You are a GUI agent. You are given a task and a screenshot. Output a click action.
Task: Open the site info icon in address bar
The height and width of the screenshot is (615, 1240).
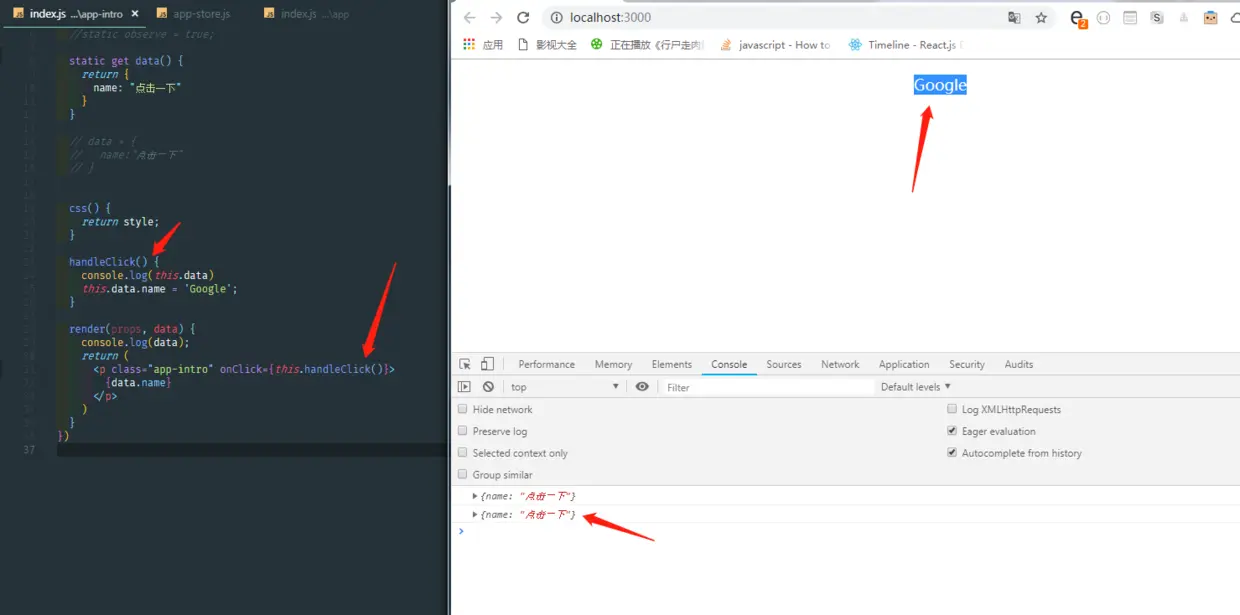click(x=557, y=18)
